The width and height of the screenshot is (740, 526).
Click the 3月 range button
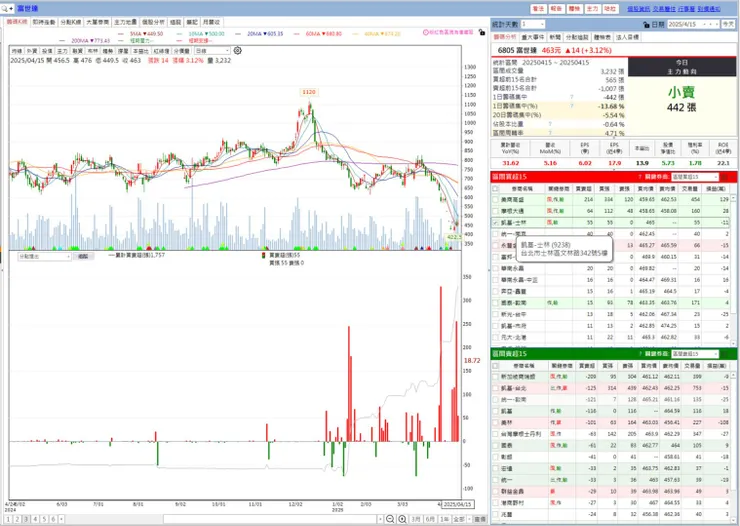(x=415, y=519)
